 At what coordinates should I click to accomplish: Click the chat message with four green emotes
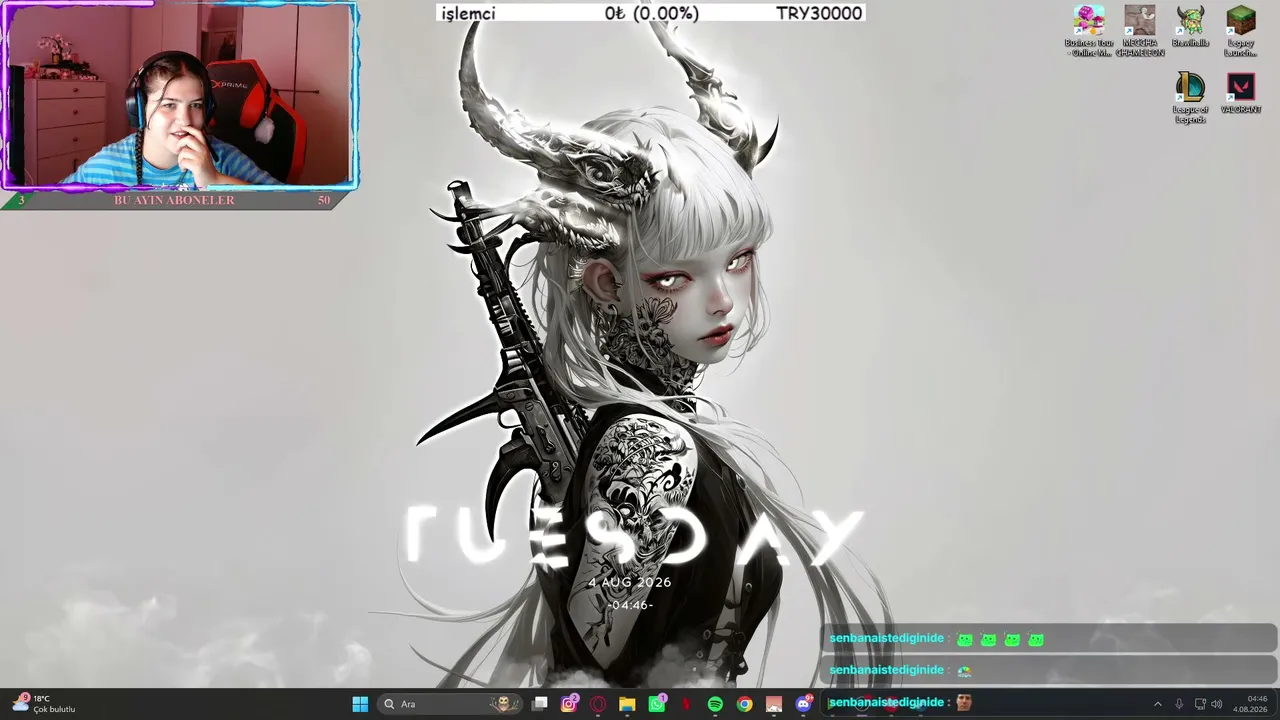tap(1048, 639)
